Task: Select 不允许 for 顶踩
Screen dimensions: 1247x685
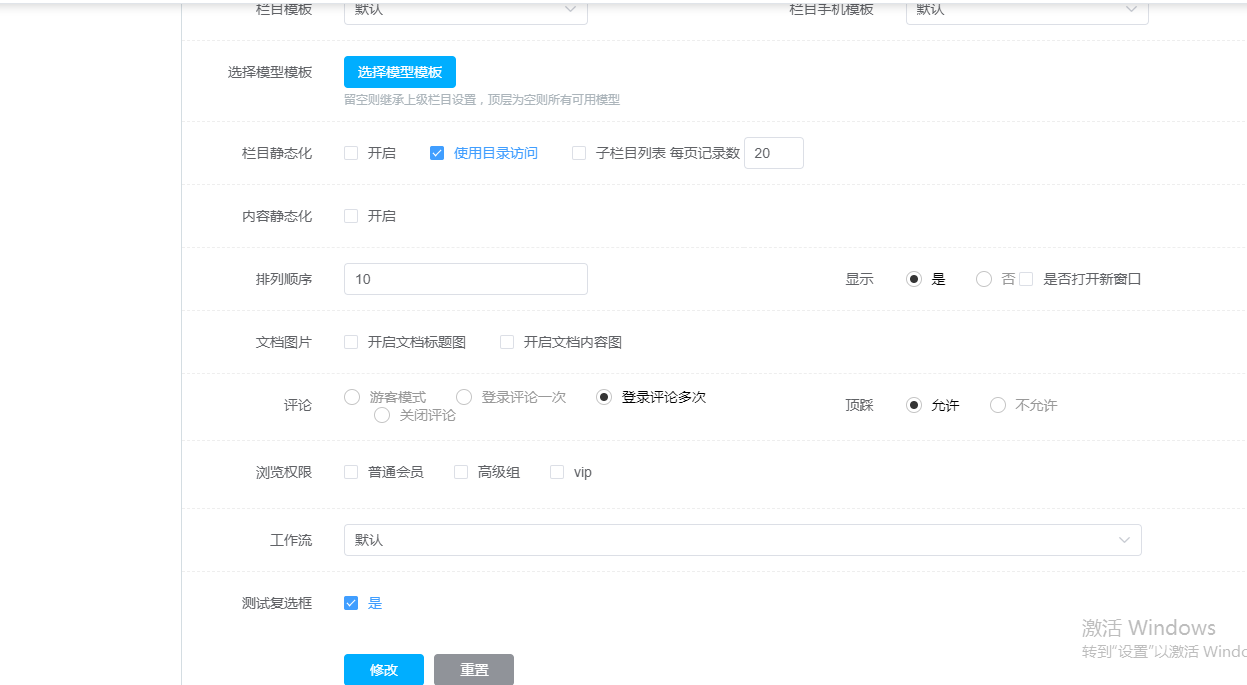Action: (998, 405)
